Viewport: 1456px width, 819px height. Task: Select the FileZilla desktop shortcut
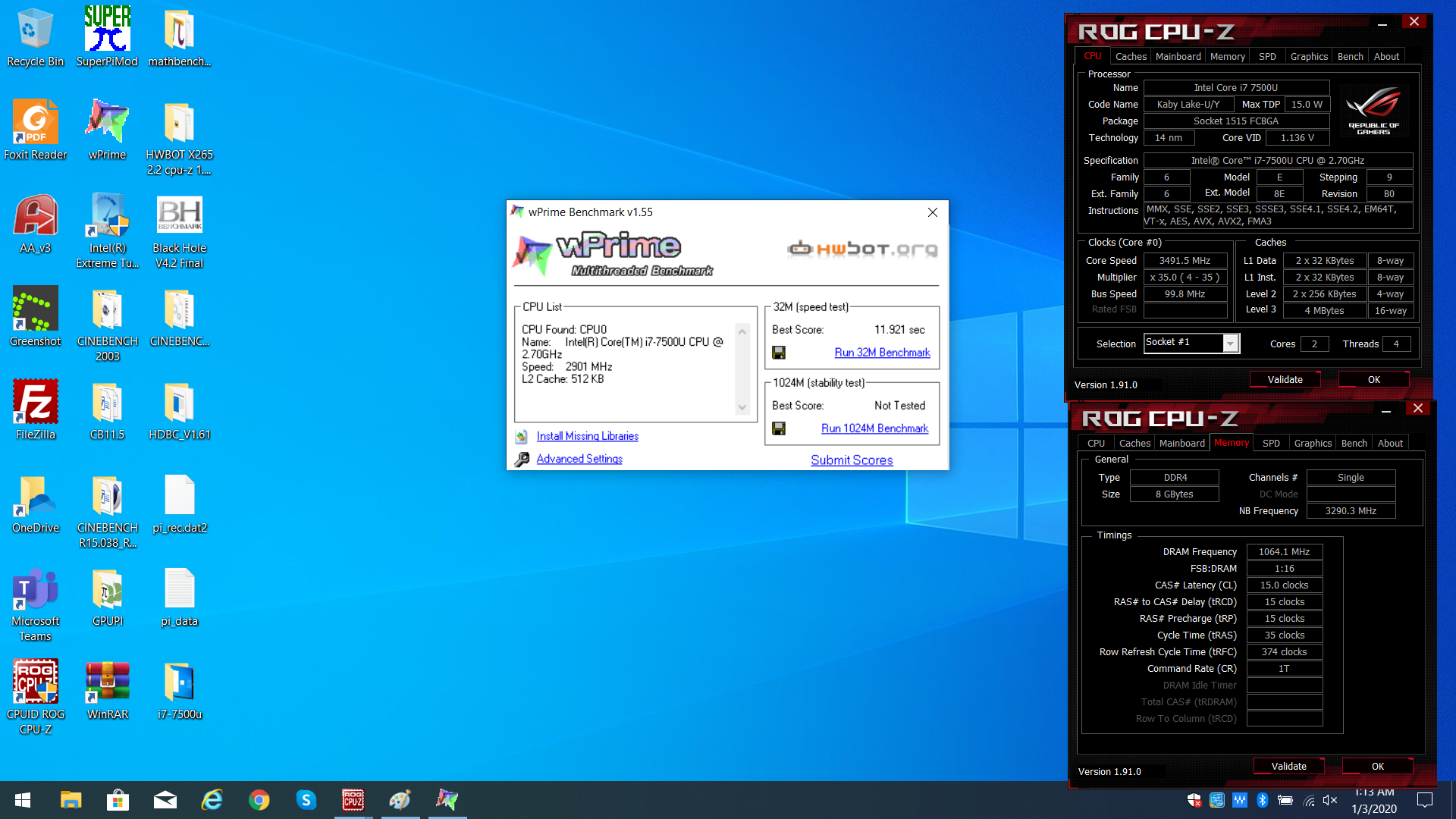35,409
